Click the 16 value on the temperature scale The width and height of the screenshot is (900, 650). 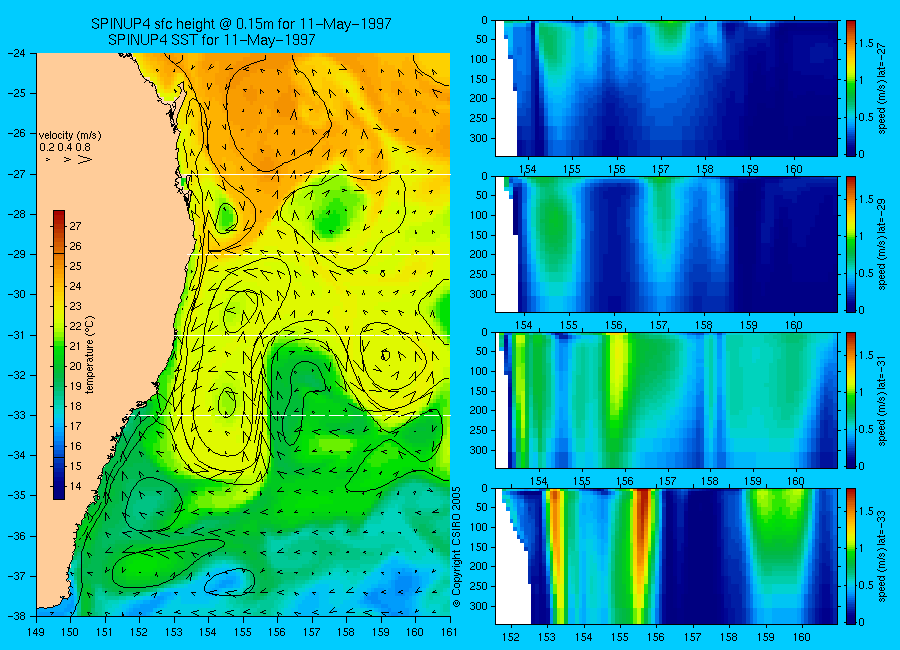coord(75,446)
